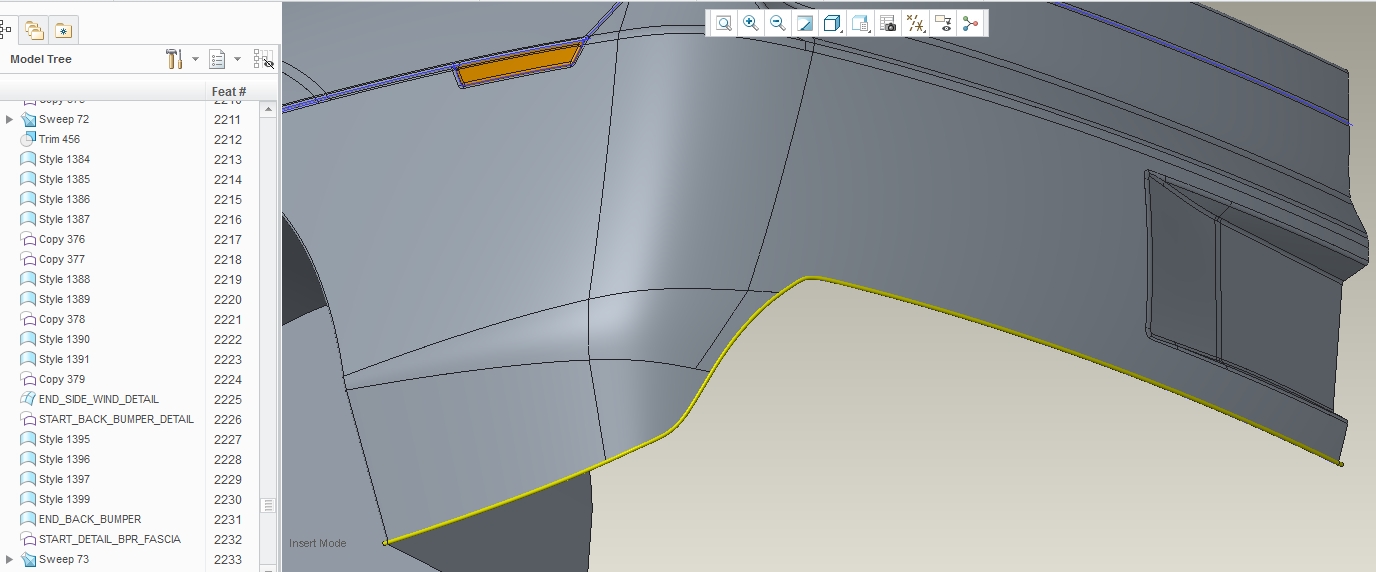Click feature number 2225
Image resolution: width=1376 pixels, height=572 pixels.
[228, 399]
